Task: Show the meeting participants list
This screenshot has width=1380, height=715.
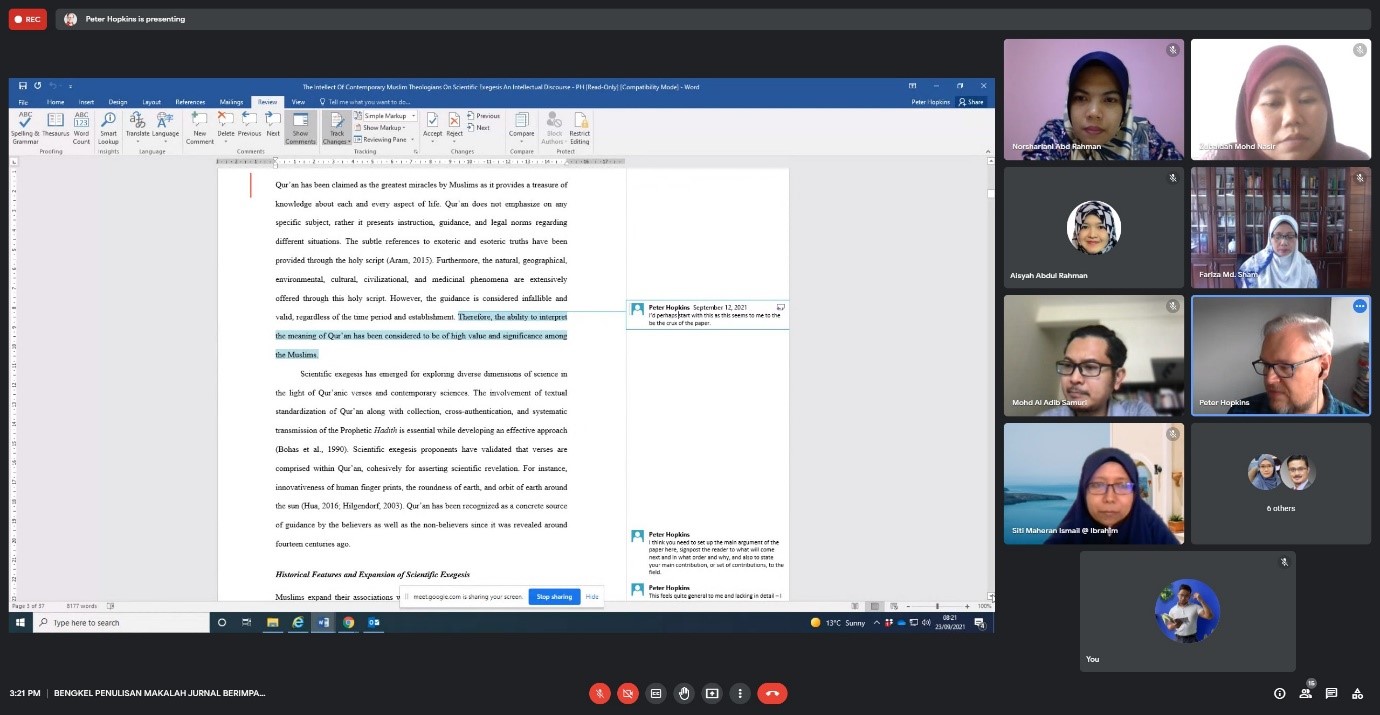Action: pos(1305,693)
